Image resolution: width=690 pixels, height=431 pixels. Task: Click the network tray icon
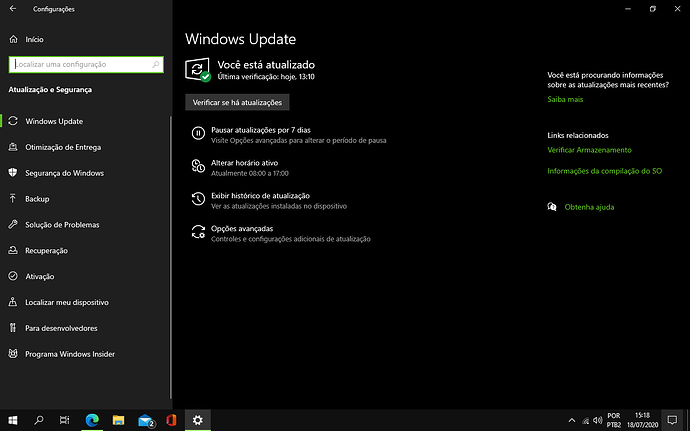point(586,421)
